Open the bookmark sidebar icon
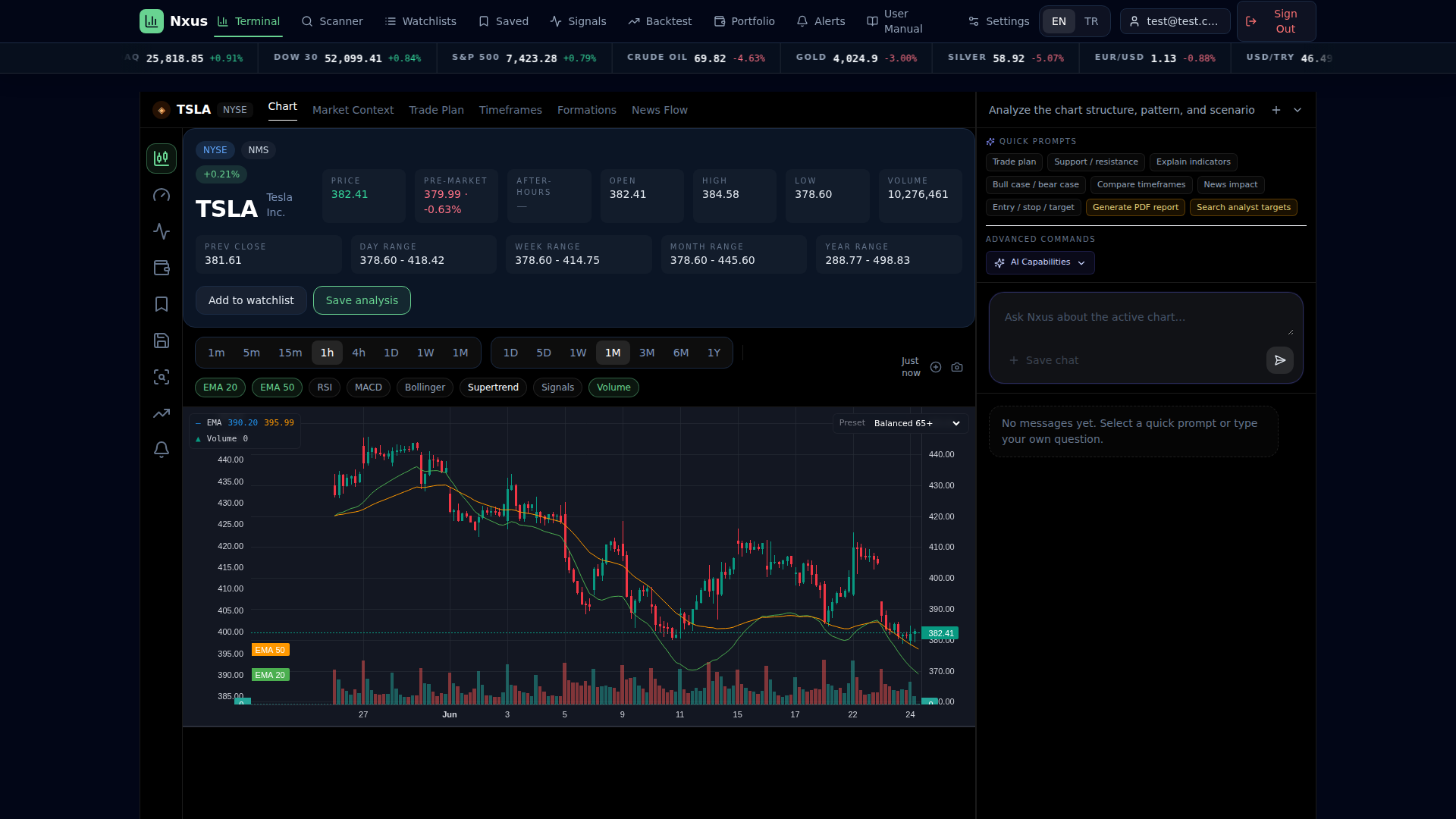 click(162, 304)
